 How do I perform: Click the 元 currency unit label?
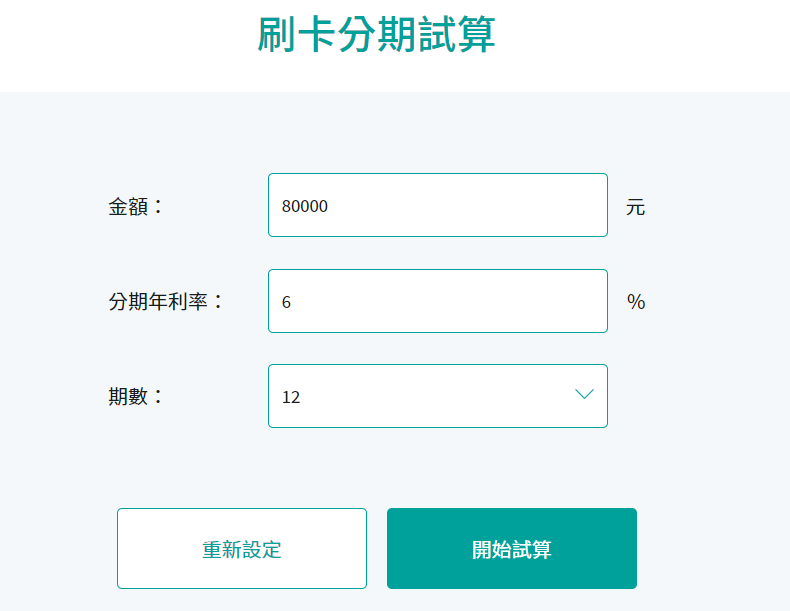[635, 207]
